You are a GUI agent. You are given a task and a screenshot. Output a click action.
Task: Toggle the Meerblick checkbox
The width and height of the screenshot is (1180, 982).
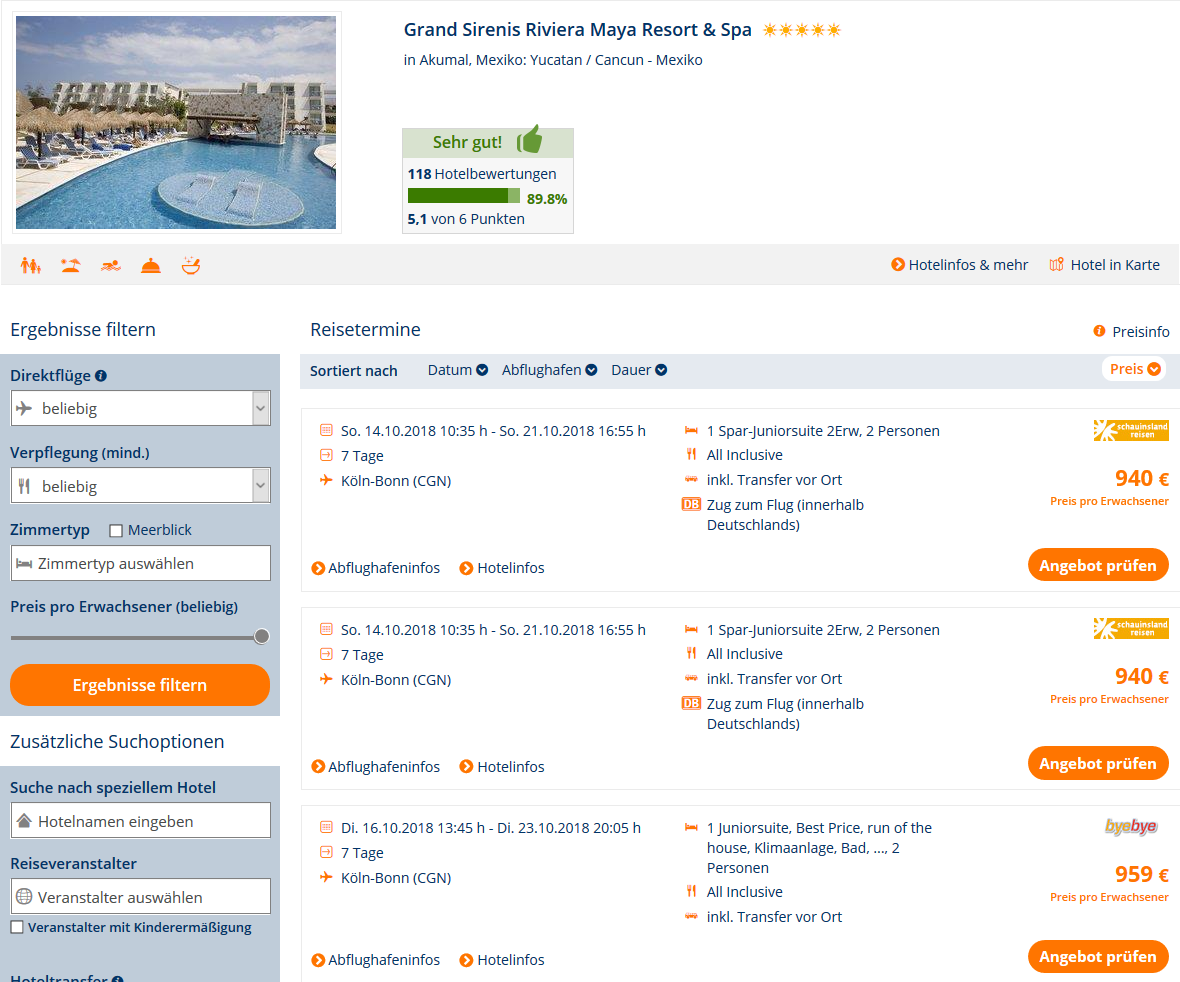coord(116,531)
